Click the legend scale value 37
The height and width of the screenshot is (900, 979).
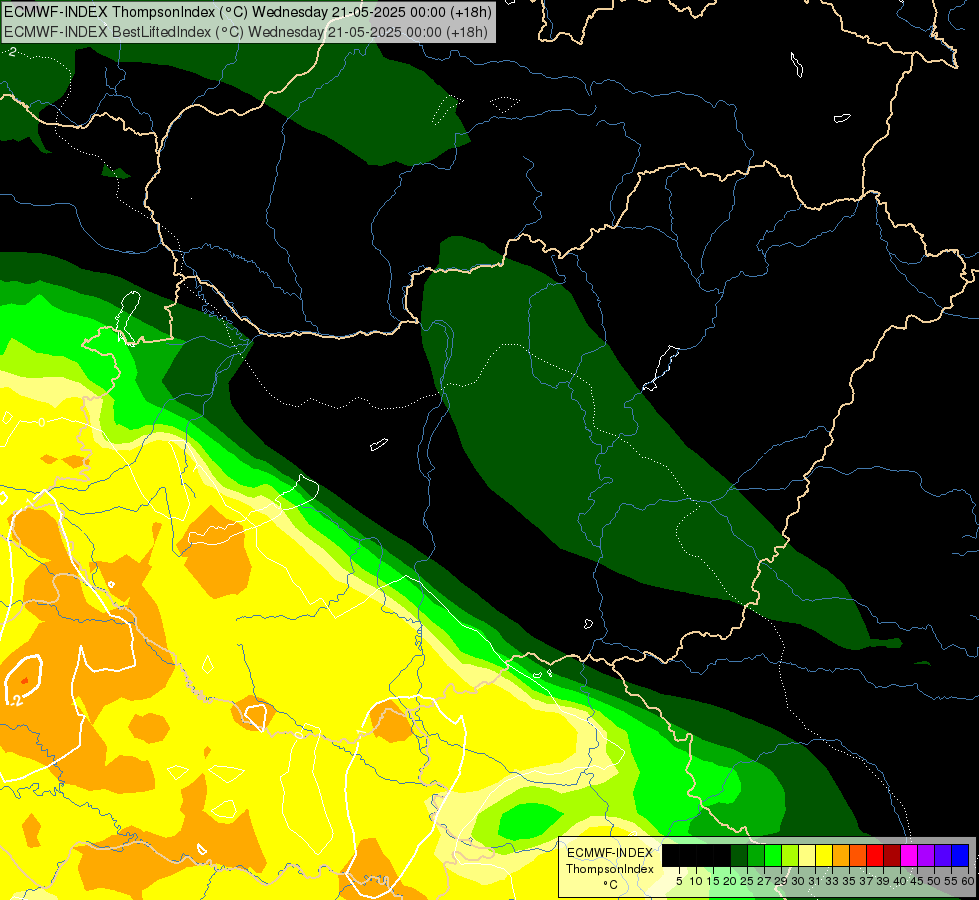tap(866, 881)
